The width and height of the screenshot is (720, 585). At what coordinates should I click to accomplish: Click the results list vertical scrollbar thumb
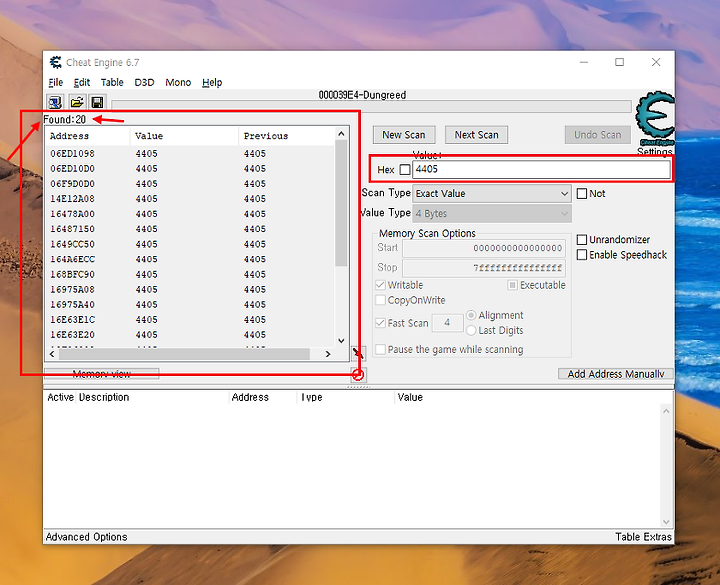click(341, 203)
